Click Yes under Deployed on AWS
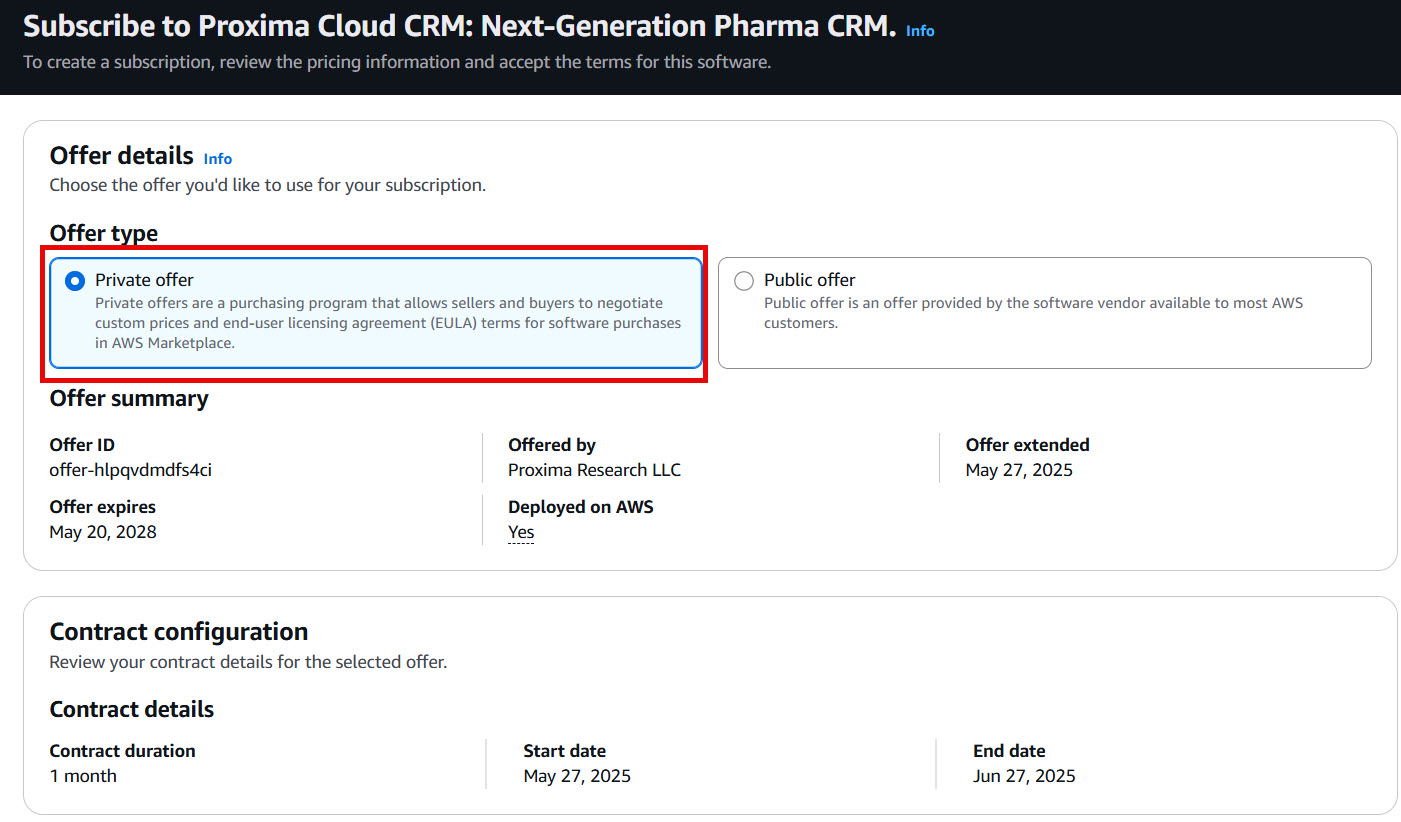The height and width of the screenshot is (822, 1401). click(521, 531)
